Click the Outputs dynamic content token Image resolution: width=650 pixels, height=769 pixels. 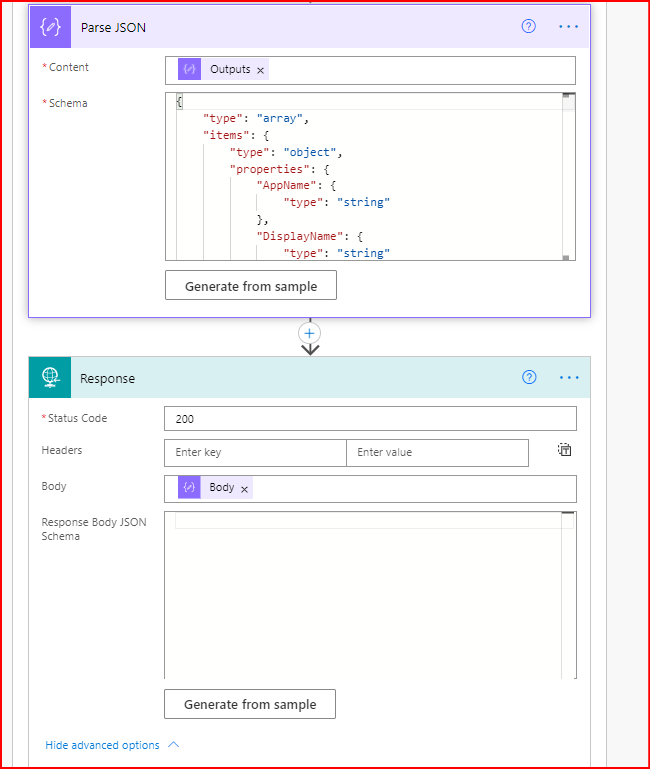pos(229,70)
